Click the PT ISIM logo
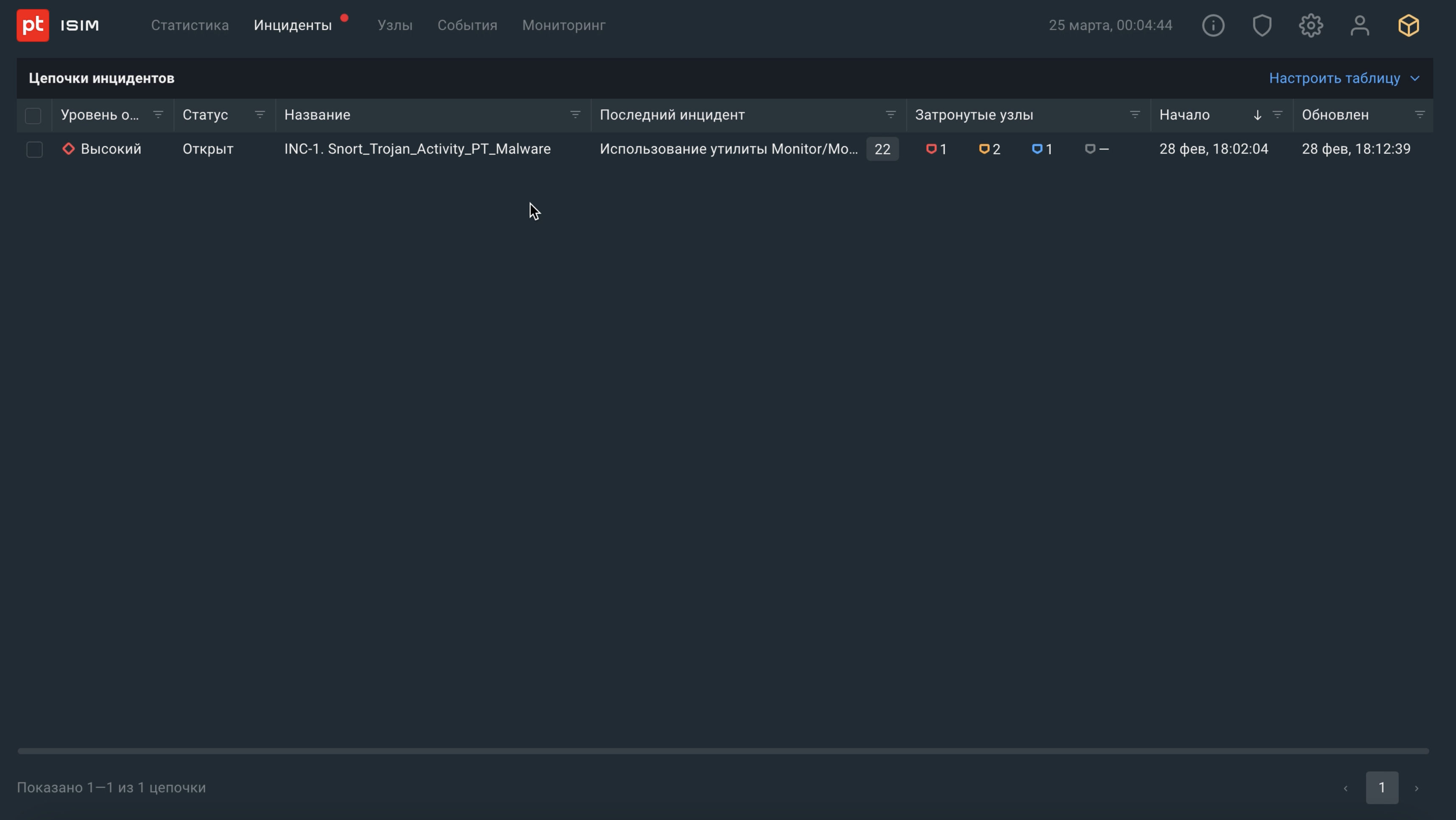The image size is (1456, 820). point(58,25)
